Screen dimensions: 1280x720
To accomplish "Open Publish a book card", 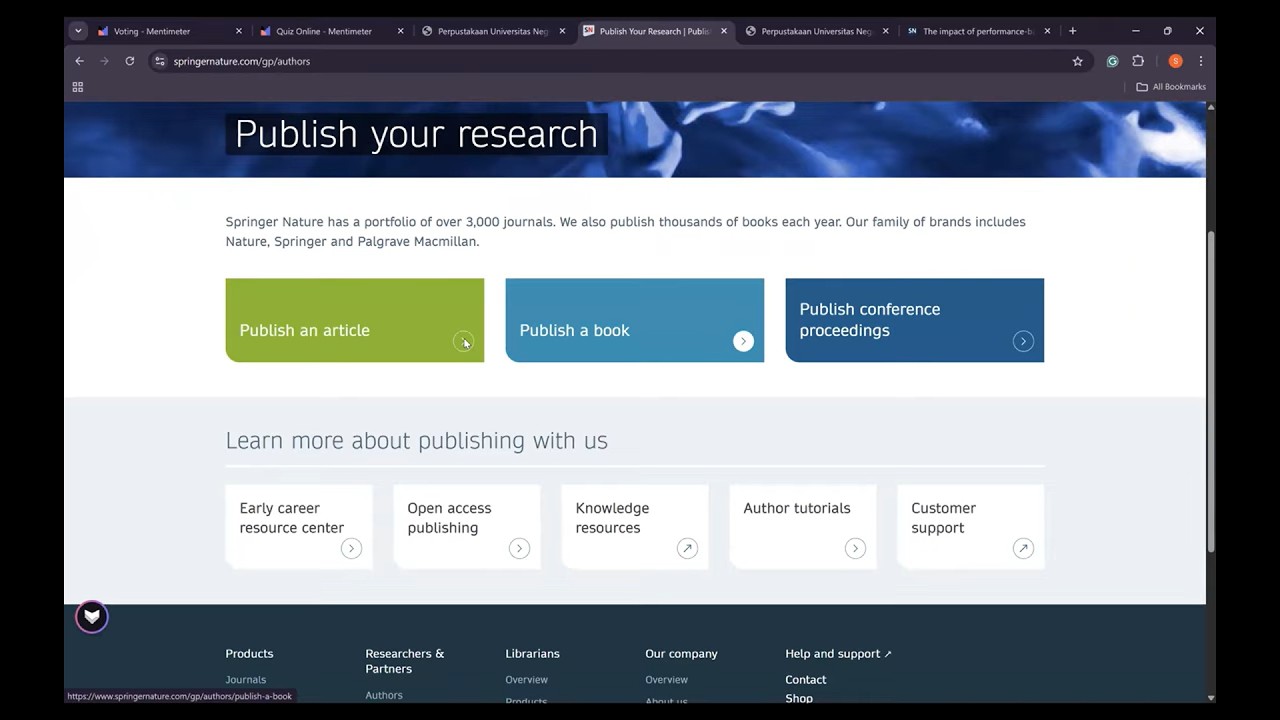I will coord(635,320).
